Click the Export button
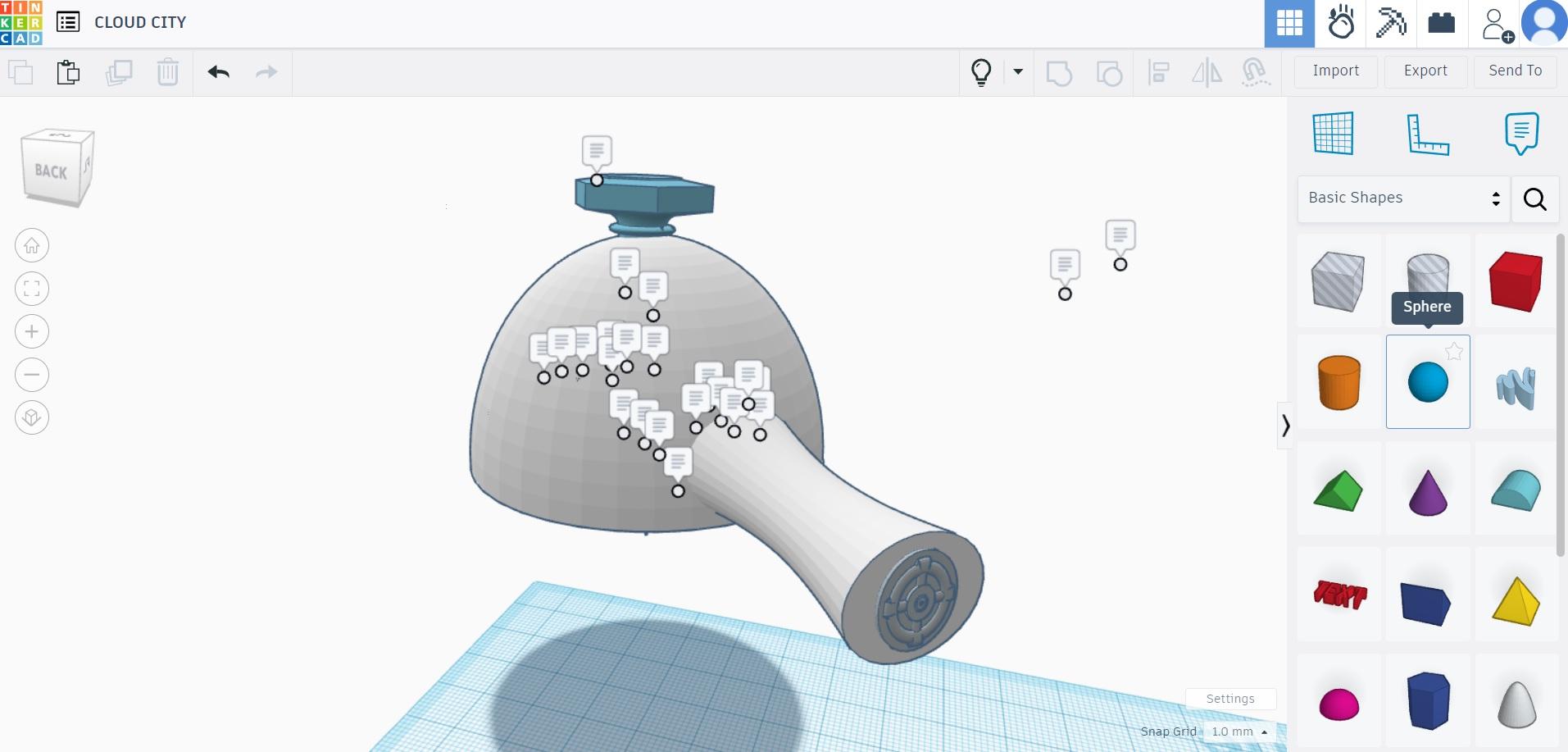 tap(1425, 71)
